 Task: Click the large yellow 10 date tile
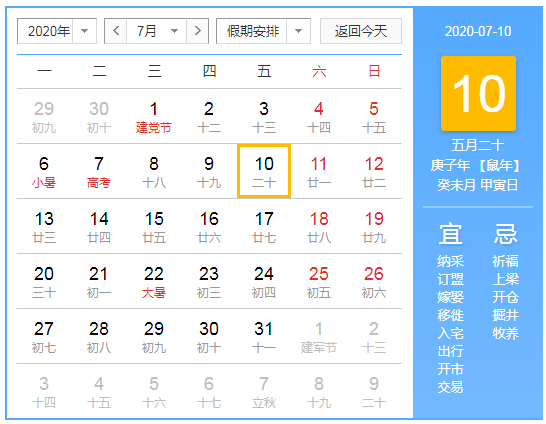(478, 93)
